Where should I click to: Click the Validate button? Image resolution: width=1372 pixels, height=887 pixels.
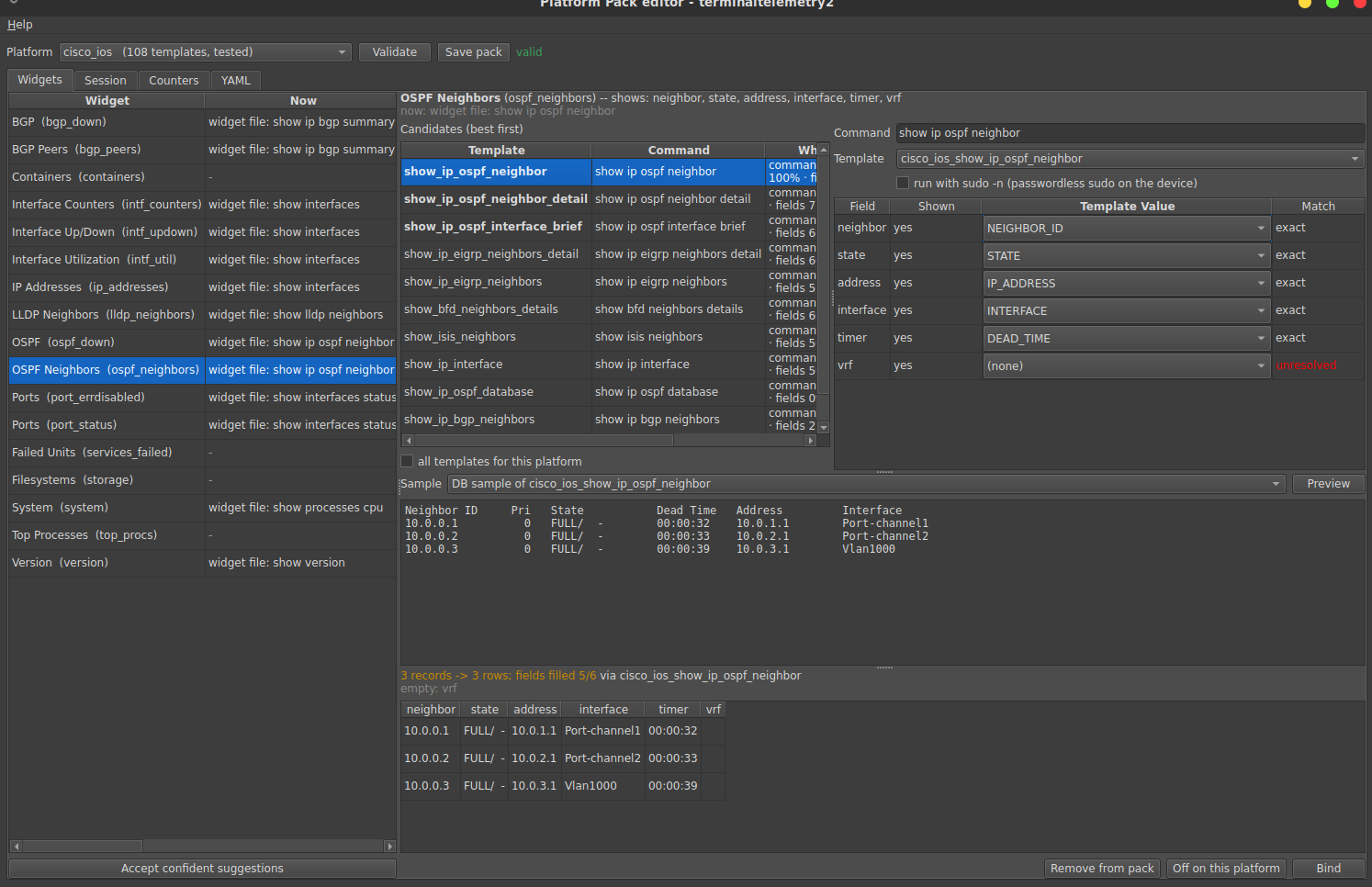(395, 52)
